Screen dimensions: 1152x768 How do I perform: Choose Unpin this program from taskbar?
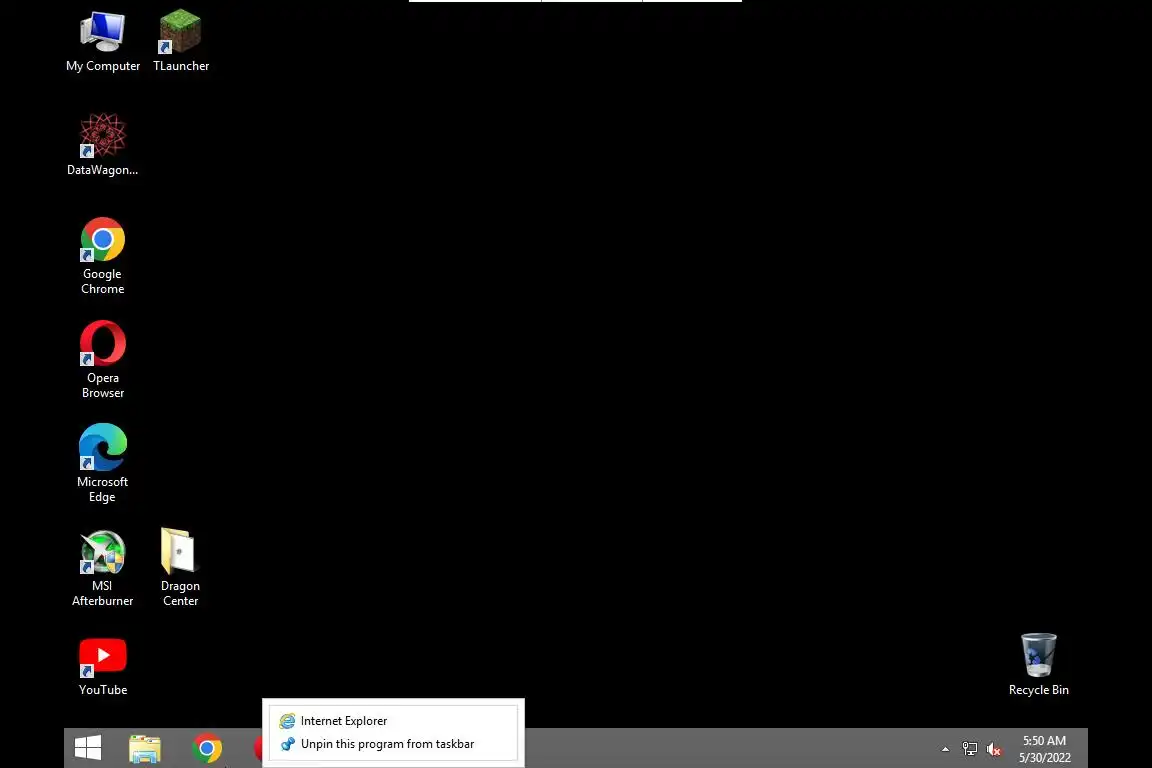[393, 744]
